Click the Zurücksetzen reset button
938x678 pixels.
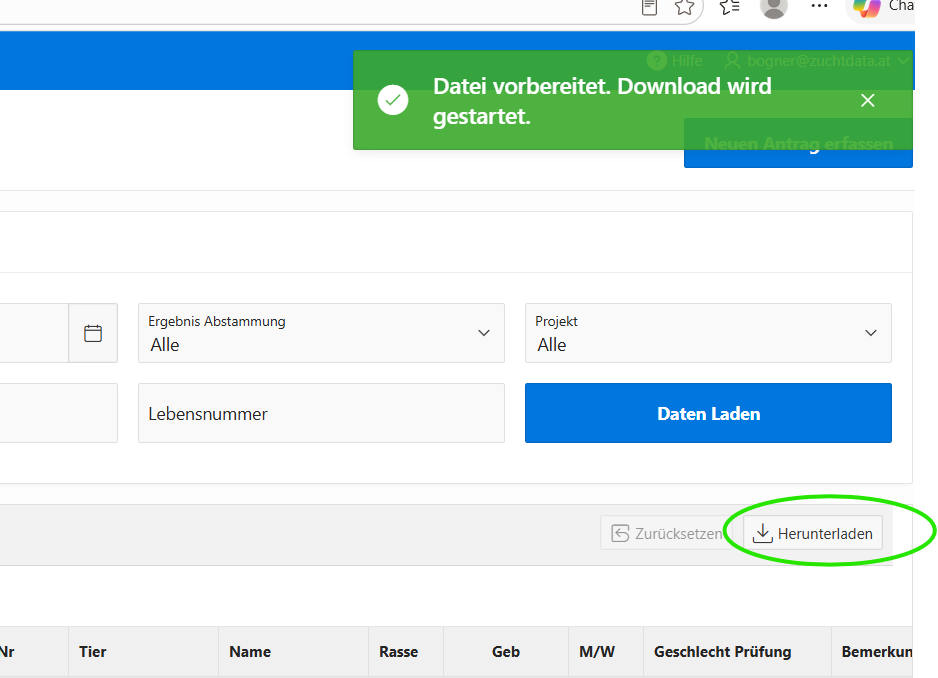pos(666,533)
